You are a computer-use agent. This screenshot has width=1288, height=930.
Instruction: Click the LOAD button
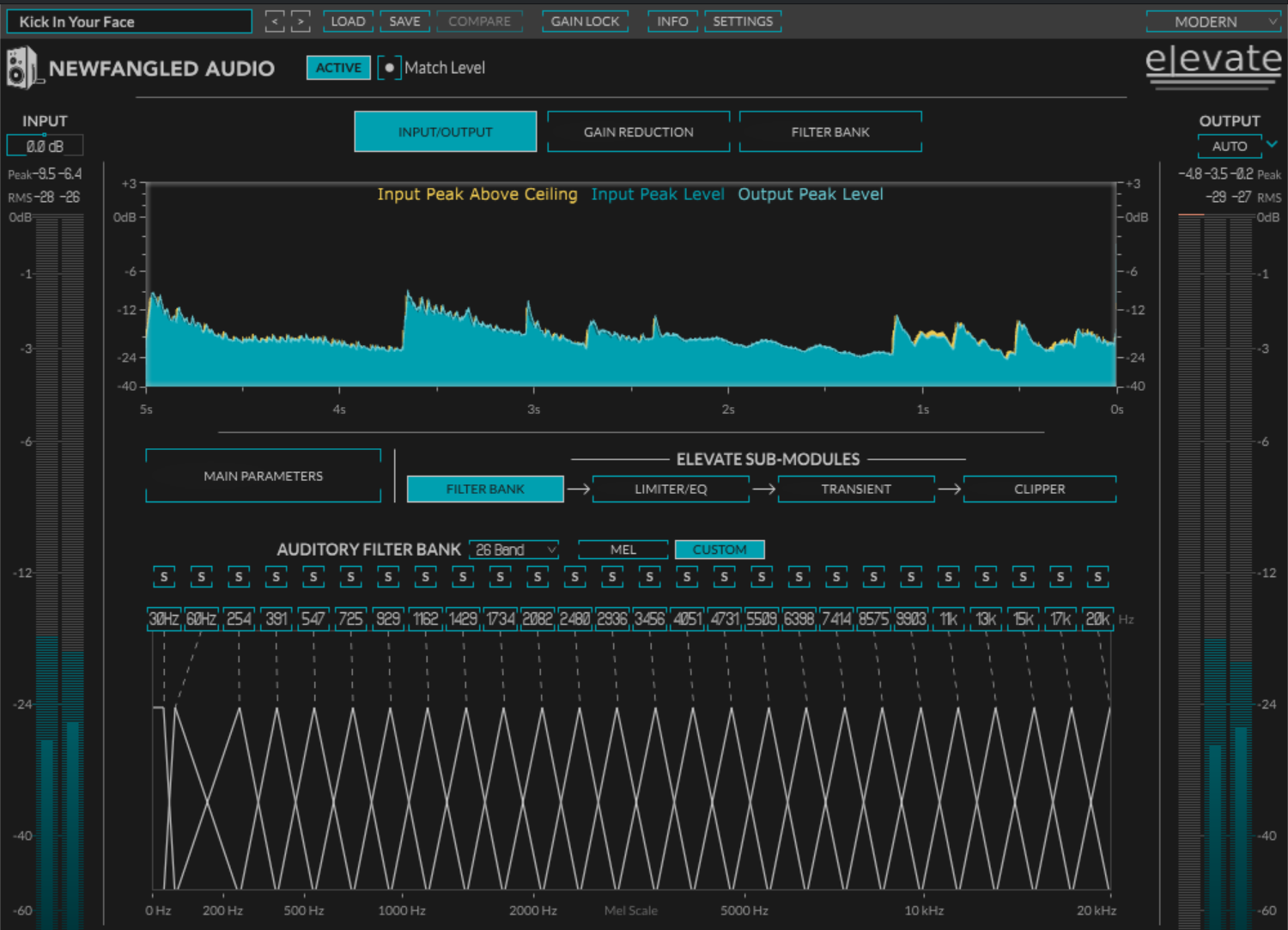(348, 21)
